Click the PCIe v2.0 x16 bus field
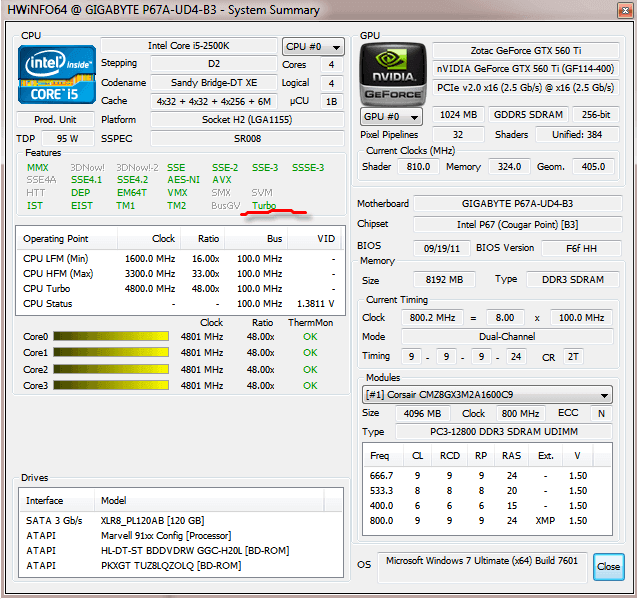The height and width of the screenshot is (599, 637). 526,88
